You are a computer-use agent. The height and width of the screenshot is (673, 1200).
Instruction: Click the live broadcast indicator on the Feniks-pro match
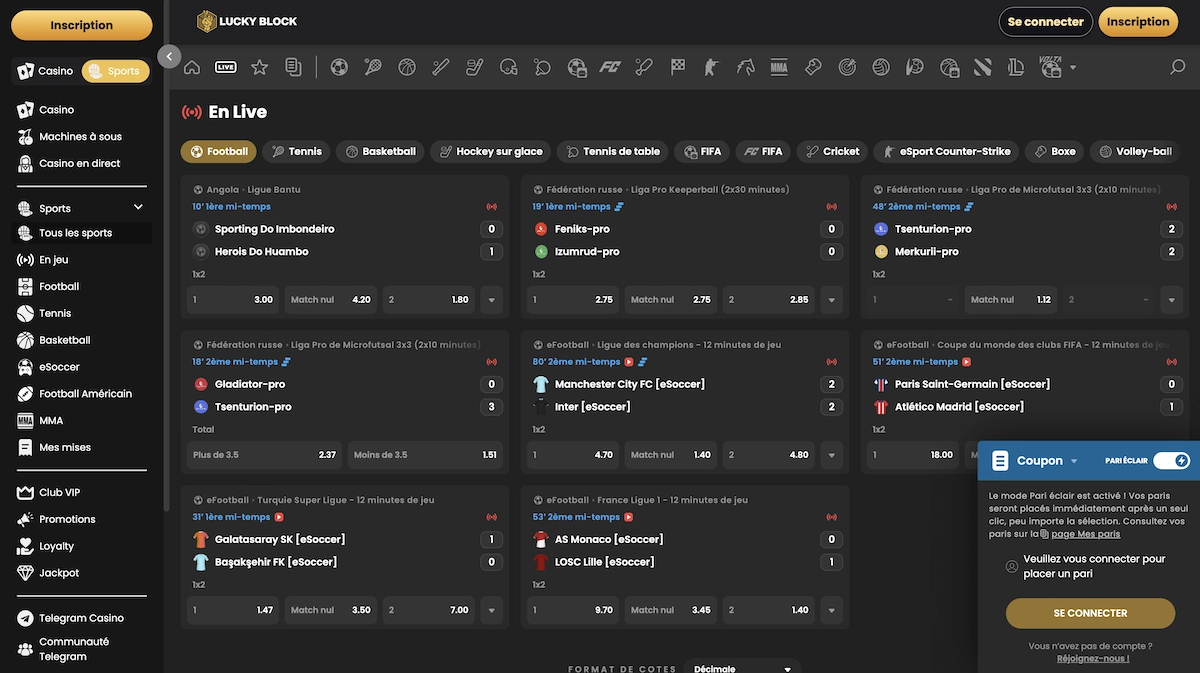click(x=831, y=206)
